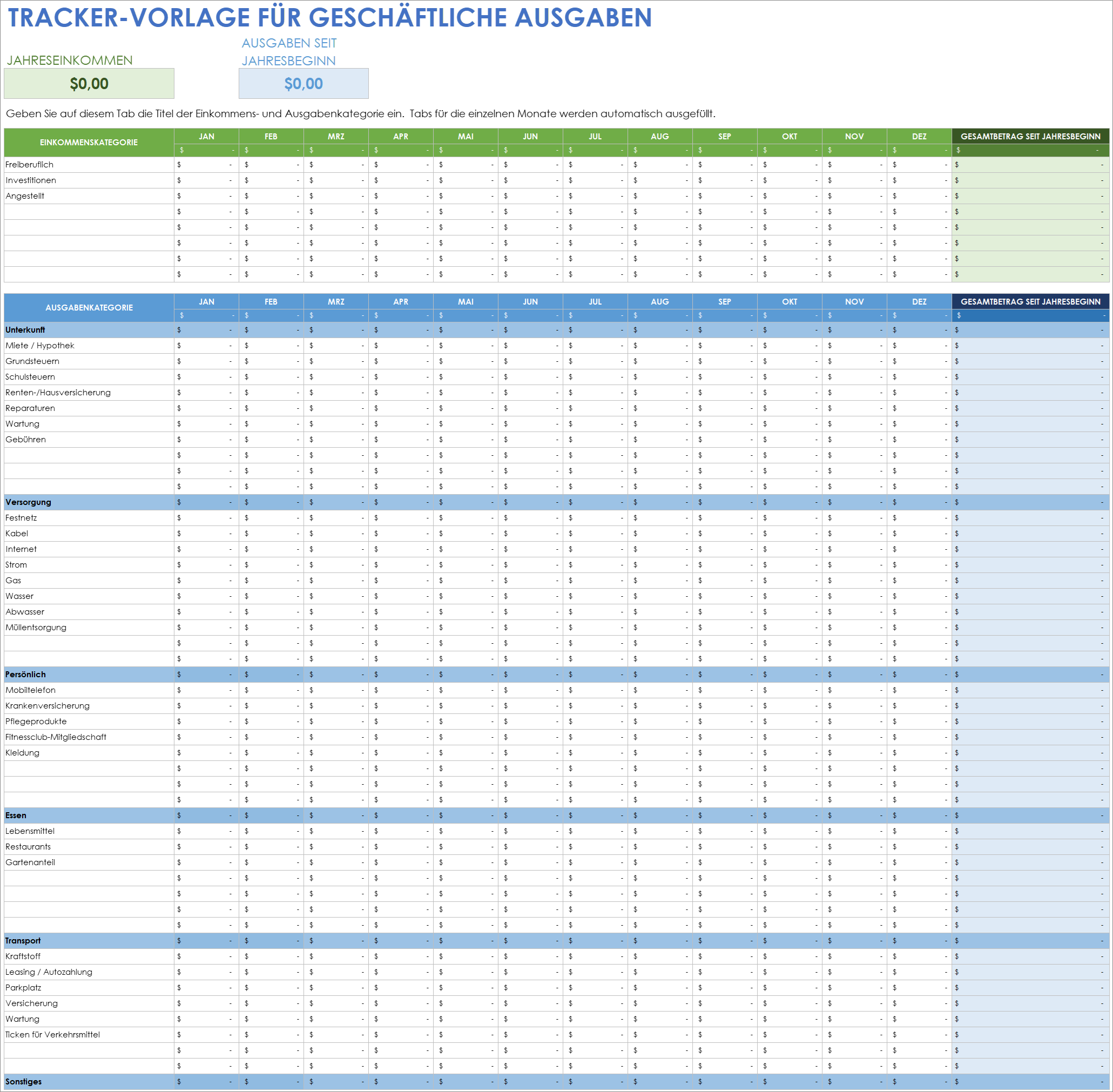The width and height of the screenshot is (1113, 1092).
Task: Select the Schulsteuern row label
Action: 89,377
